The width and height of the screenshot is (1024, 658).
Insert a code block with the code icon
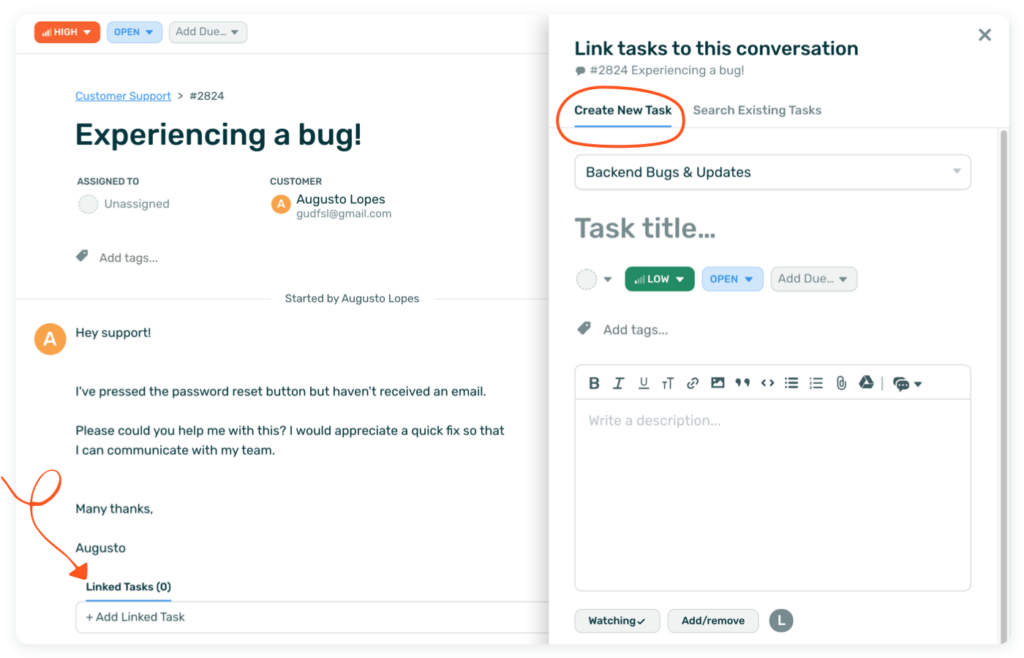coord(767,383)
